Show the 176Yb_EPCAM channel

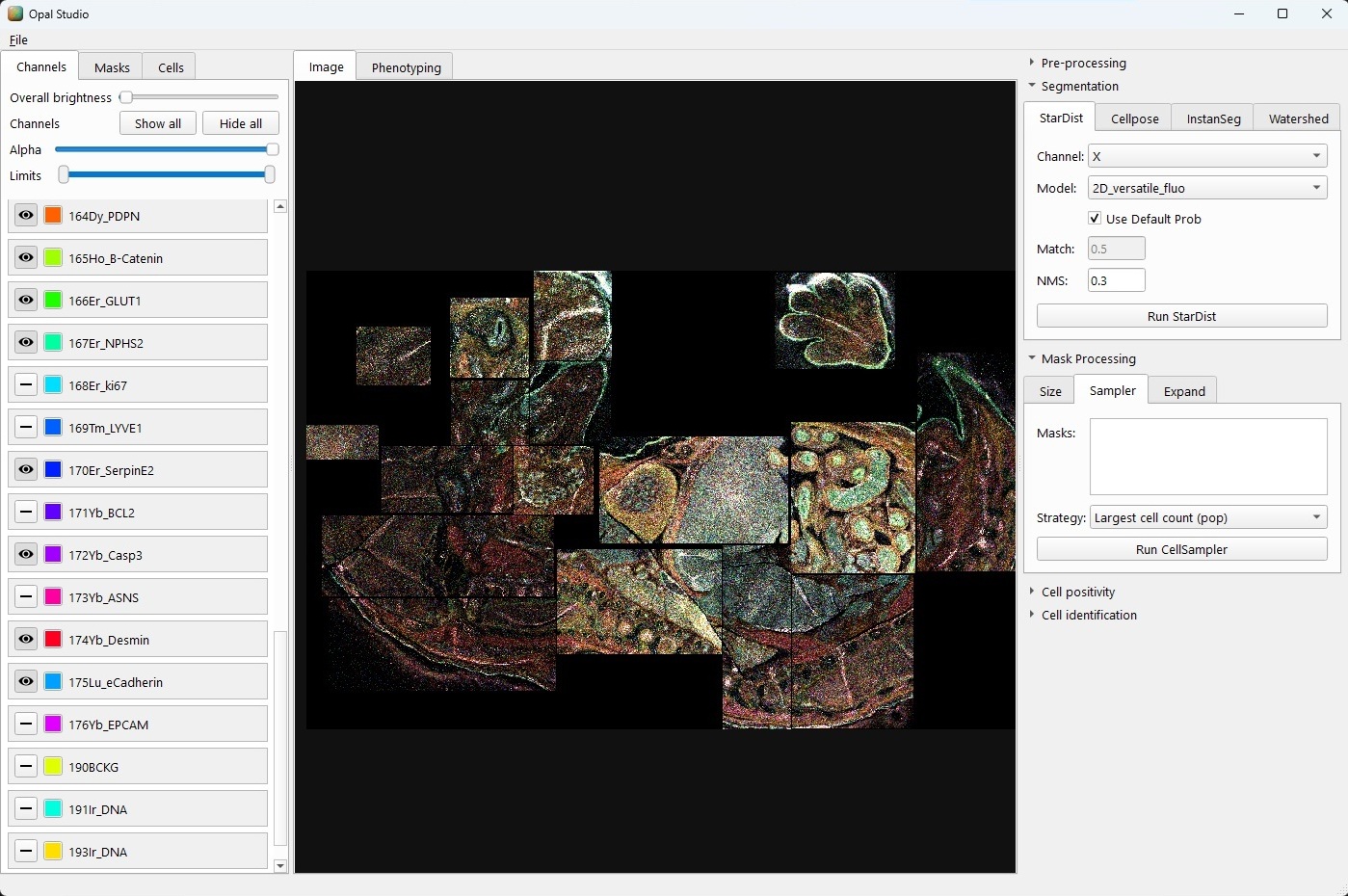click(26, 725)
